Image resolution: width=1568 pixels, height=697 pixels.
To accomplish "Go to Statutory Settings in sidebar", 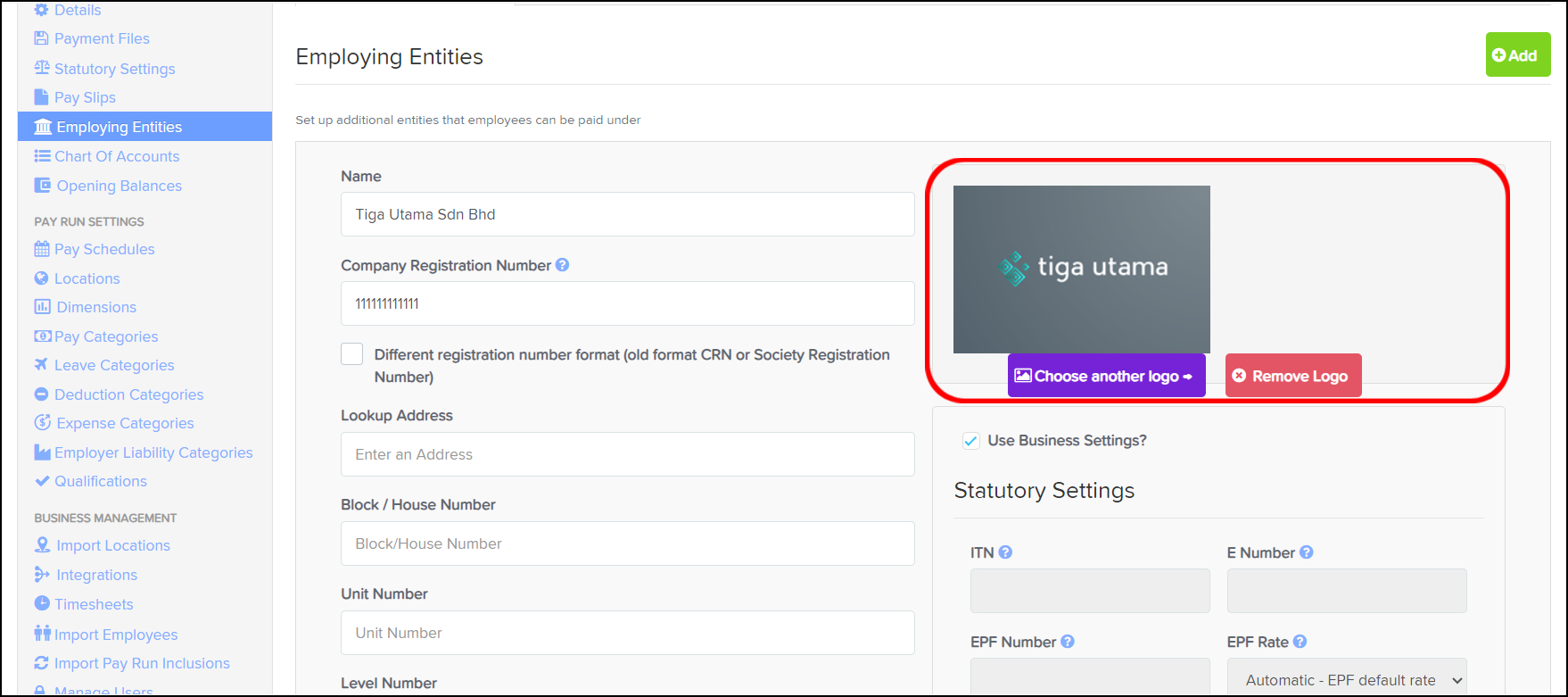I will click(x=114, y=69).
